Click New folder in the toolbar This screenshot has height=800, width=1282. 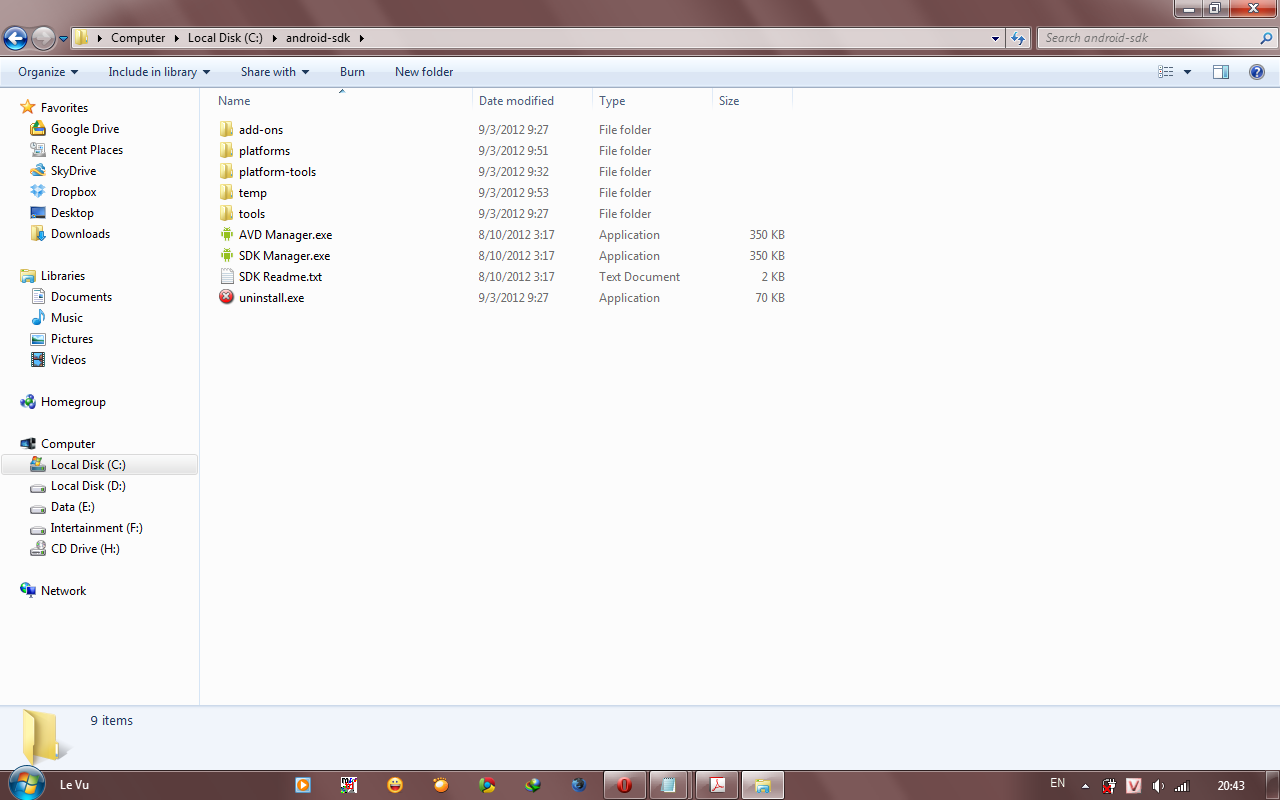tap(424, 72)
